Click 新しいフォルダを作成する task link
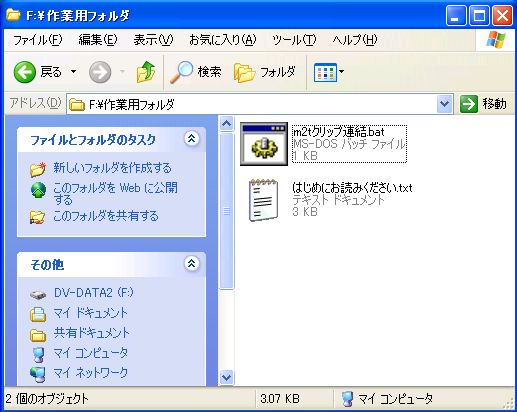The image size is (517, 412). point(112,168)
